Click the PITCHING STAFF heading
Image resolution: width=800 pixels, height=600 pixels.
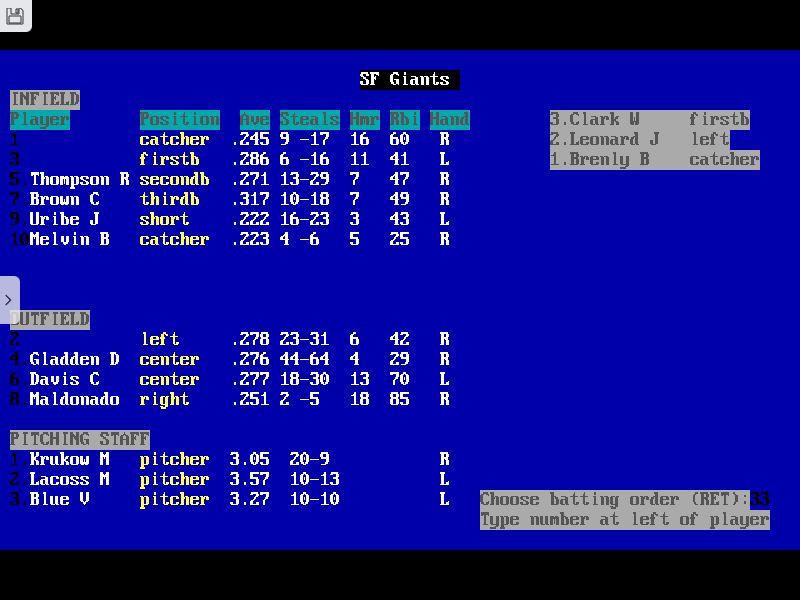(79, 438)
